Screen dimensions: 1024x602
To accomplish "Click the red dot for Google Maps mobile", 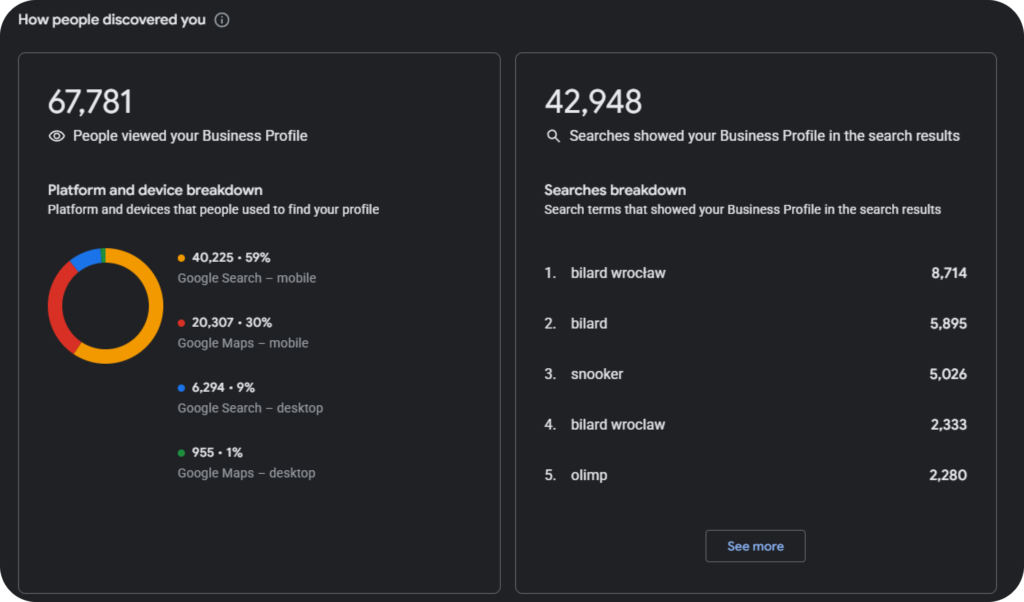I will coord(182,323).
